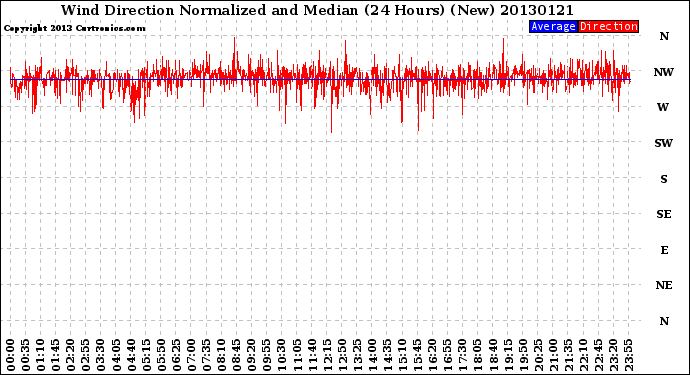Image resolution: width=690 pixels, height=375 pixels.
Task: Click the red Direction legend label
Action: pos(608,26)
